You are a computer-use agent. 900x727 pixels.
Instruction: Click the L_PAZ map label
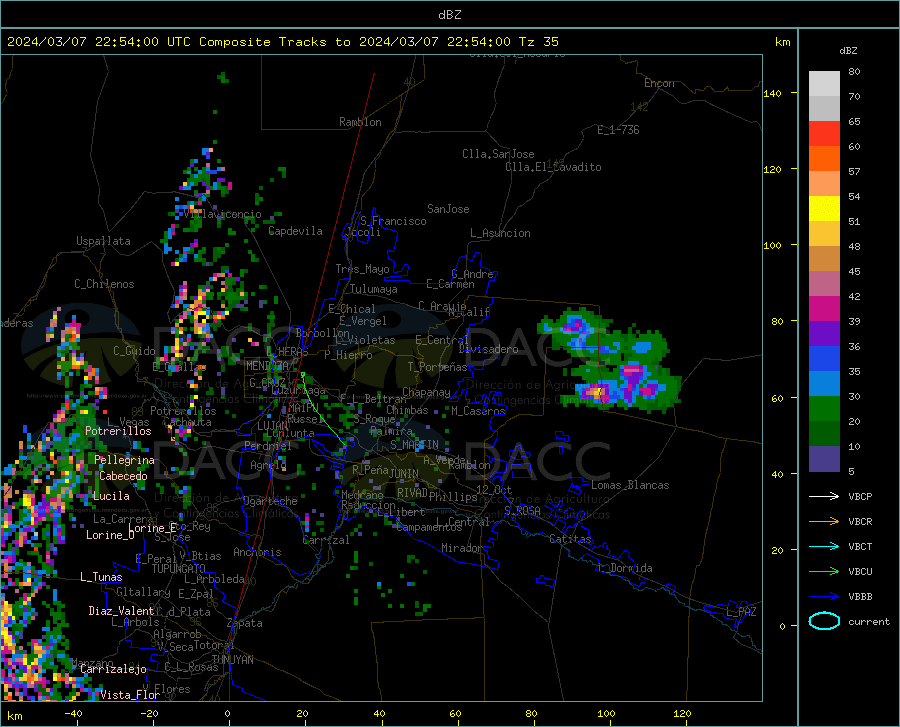click(741, 612)
